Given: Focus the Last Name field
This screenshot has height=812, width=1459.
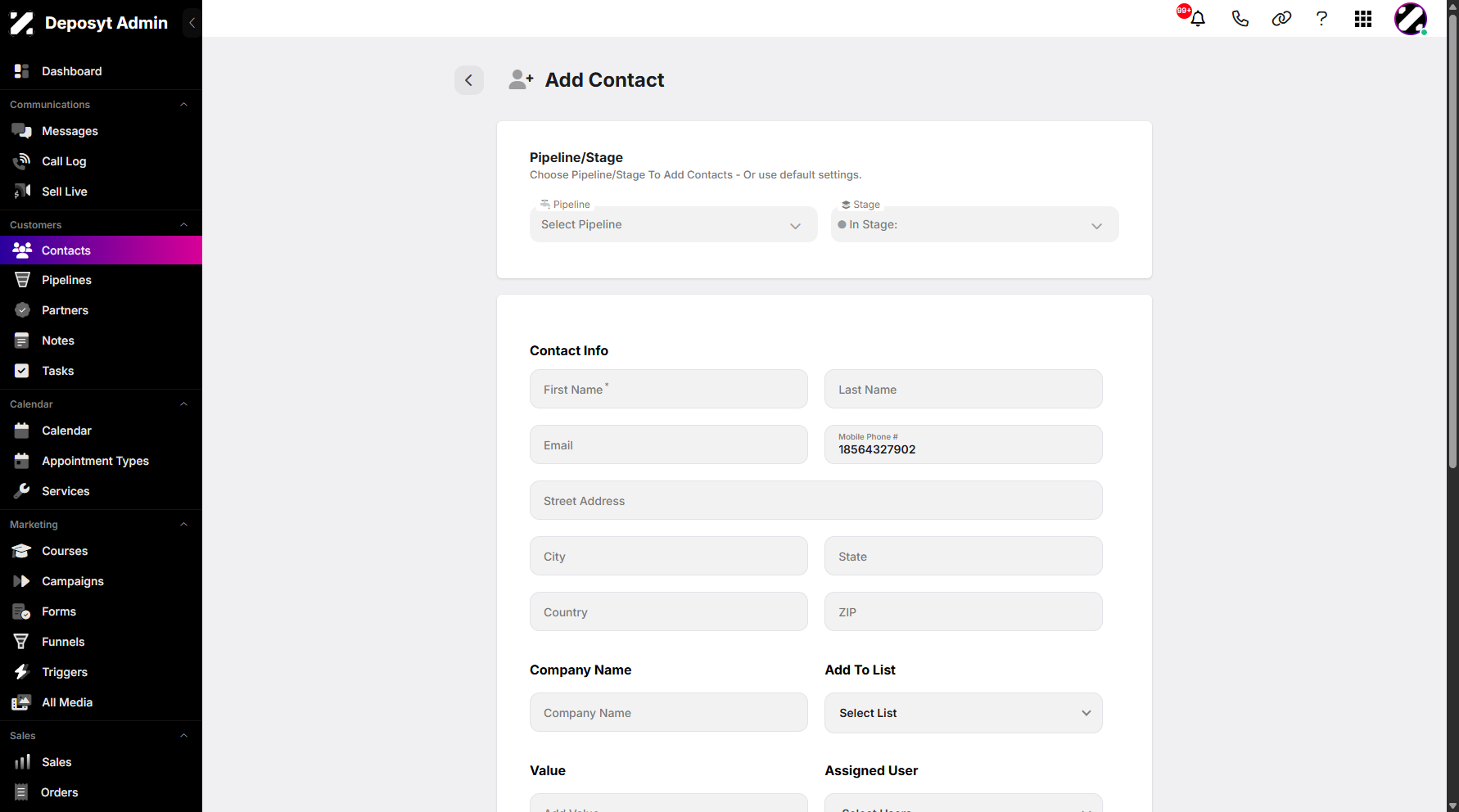Looking at the screenshot, I should pyautogui.click(x=963, y=389).
